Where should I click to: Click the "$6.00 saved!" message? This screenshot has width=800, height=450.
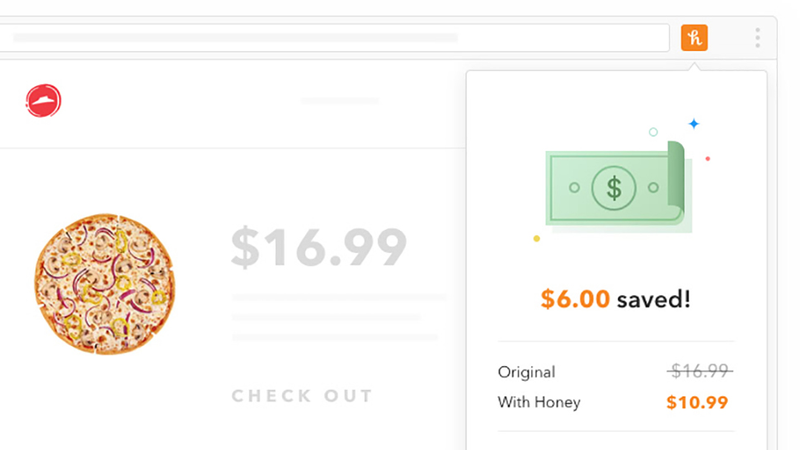[616, 298]
